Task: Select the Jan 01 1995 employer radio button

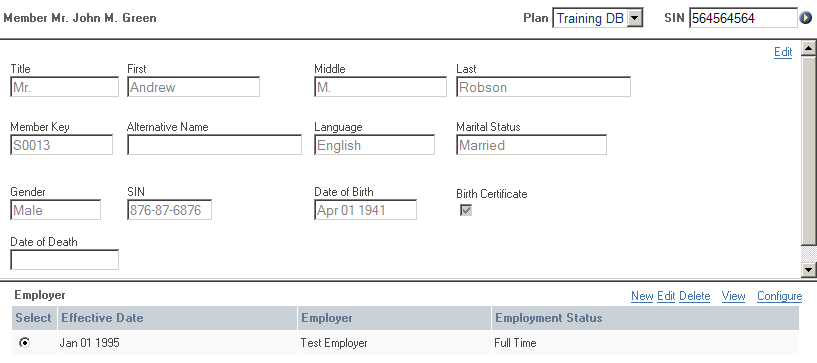Action: coord(24,343)
